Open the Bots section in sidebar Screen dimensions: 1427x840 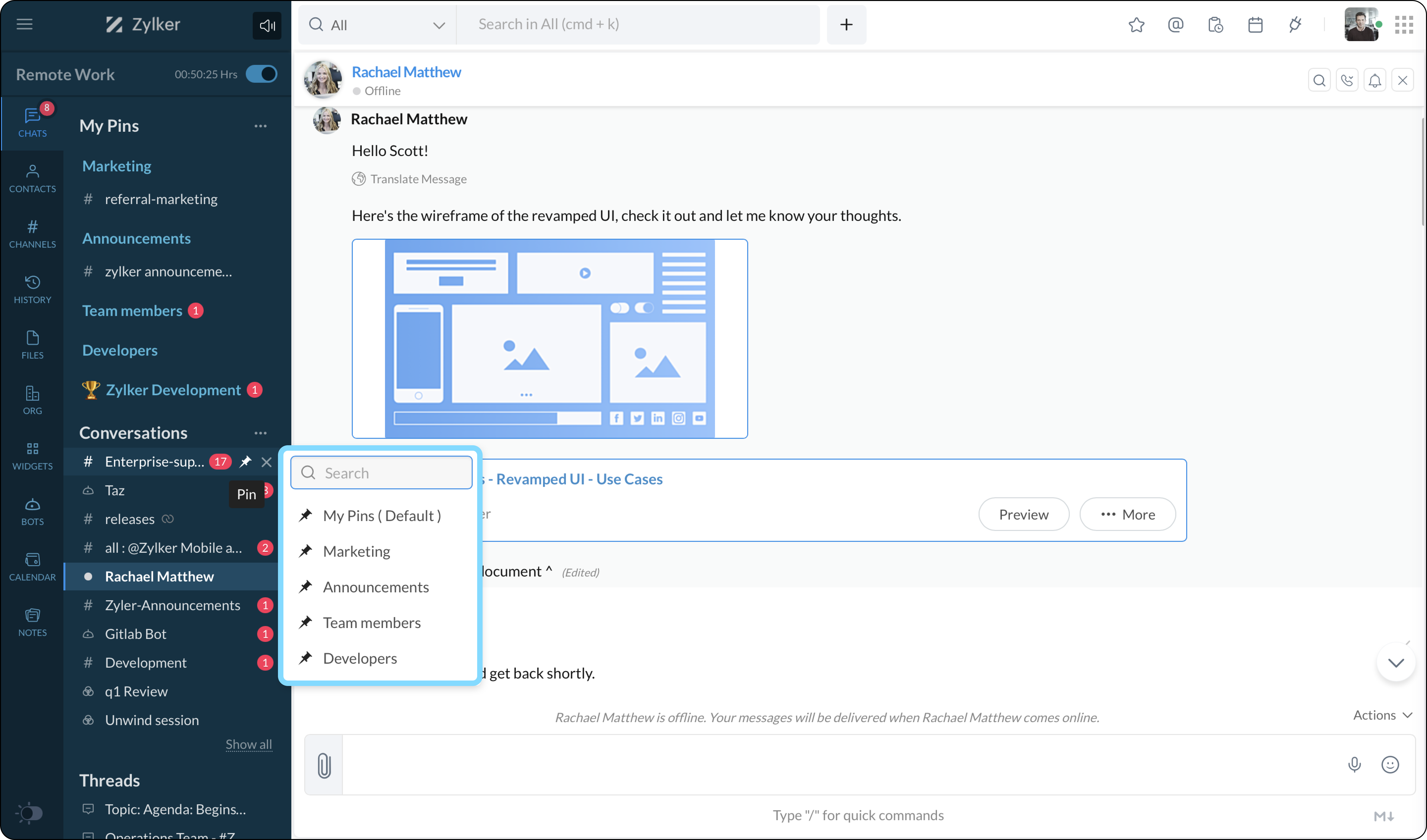(32, 511)
